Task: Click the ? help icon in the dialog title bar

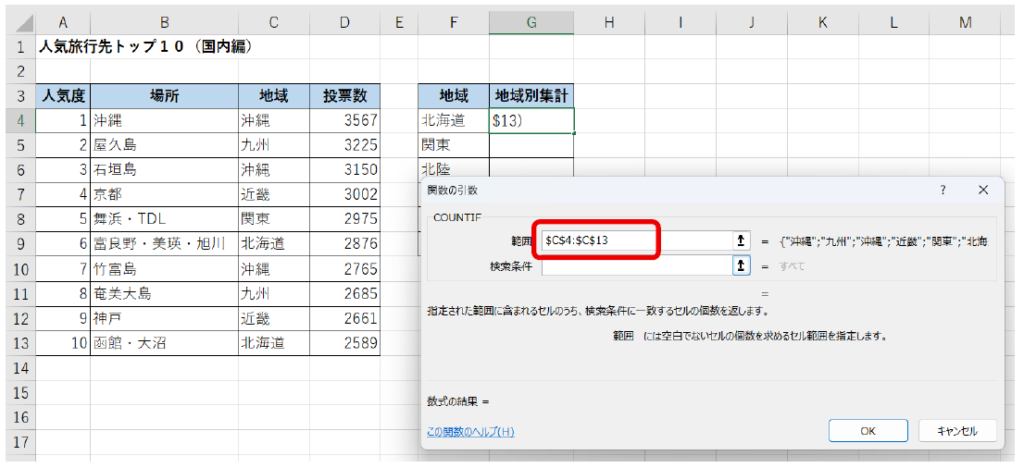Action: pyautogui.click(x=942, y=189)
